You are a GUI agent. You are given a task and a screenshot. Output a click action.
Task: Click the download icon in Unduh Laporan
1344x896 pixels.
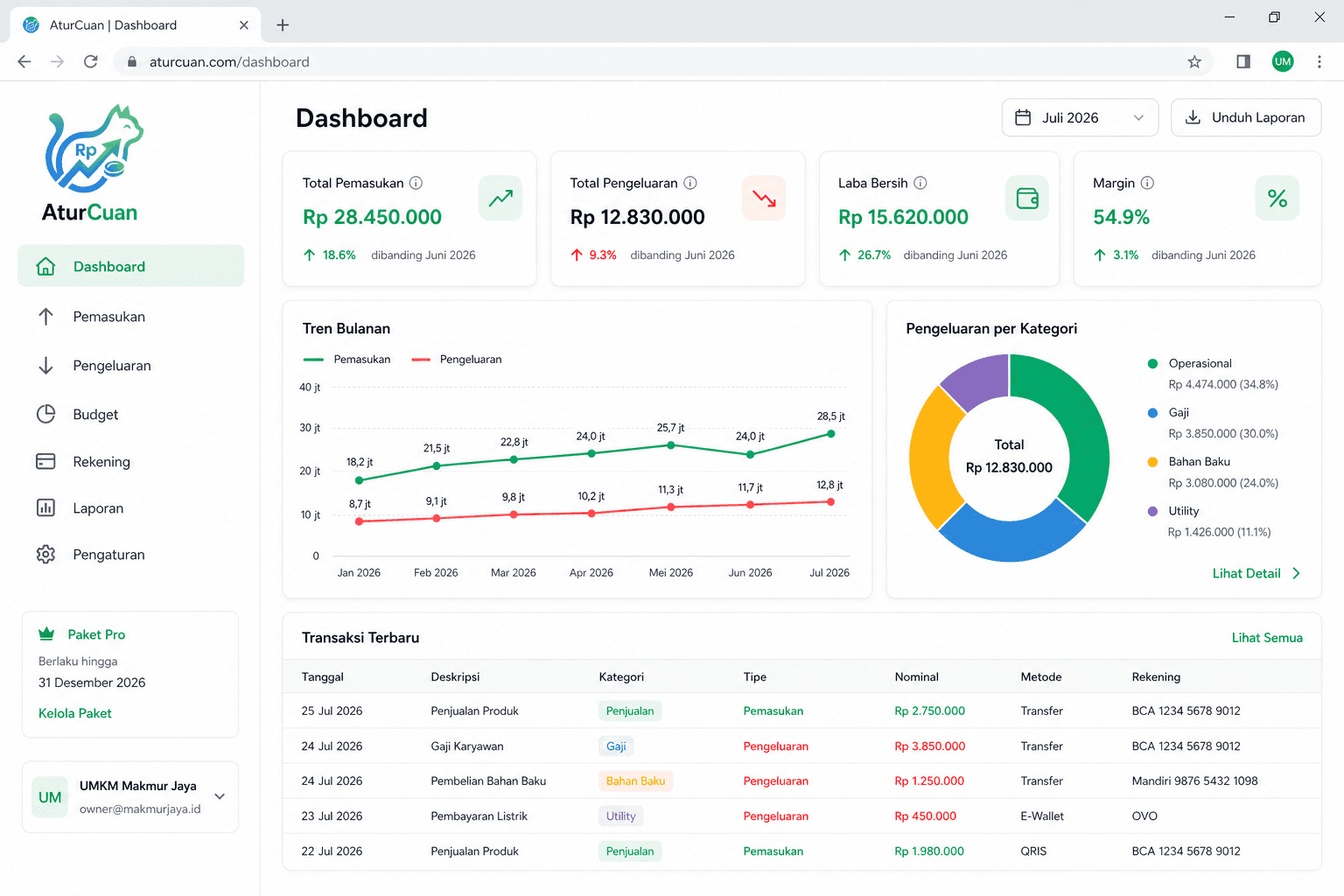pos(1193,117)
